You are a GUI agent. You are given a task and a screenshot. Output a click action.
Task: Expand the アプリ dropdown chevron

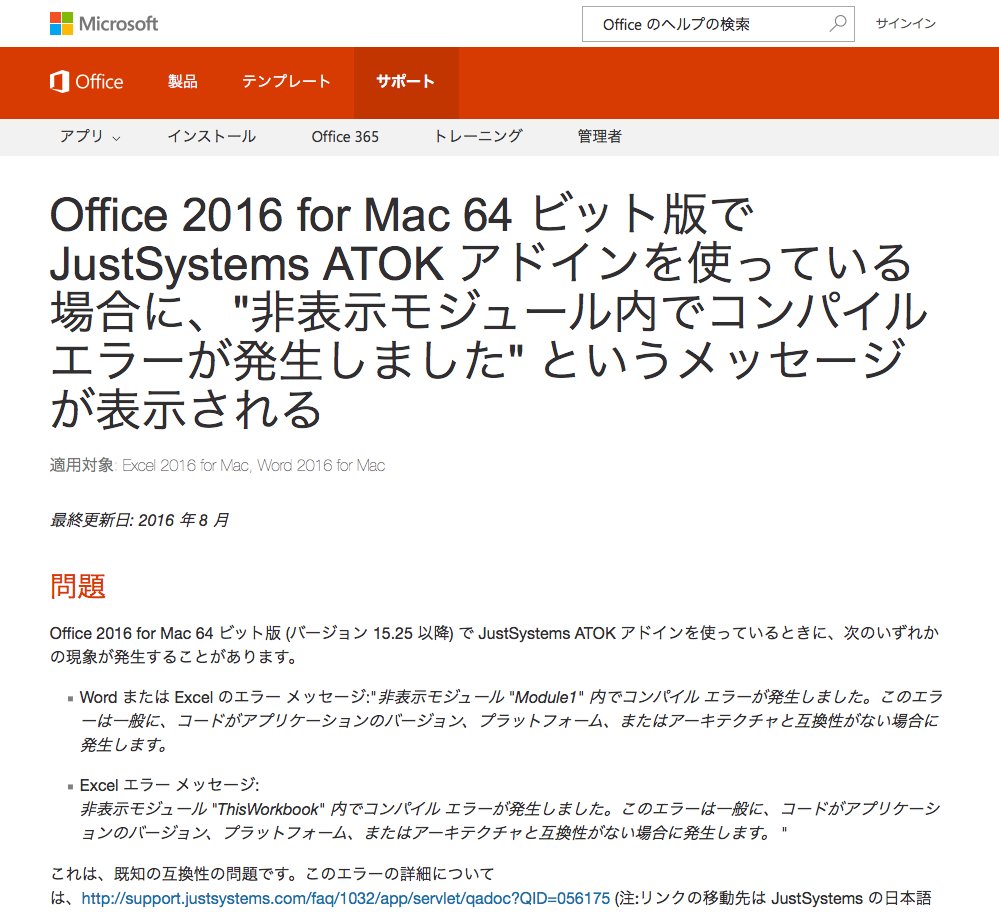coord(116,138)
